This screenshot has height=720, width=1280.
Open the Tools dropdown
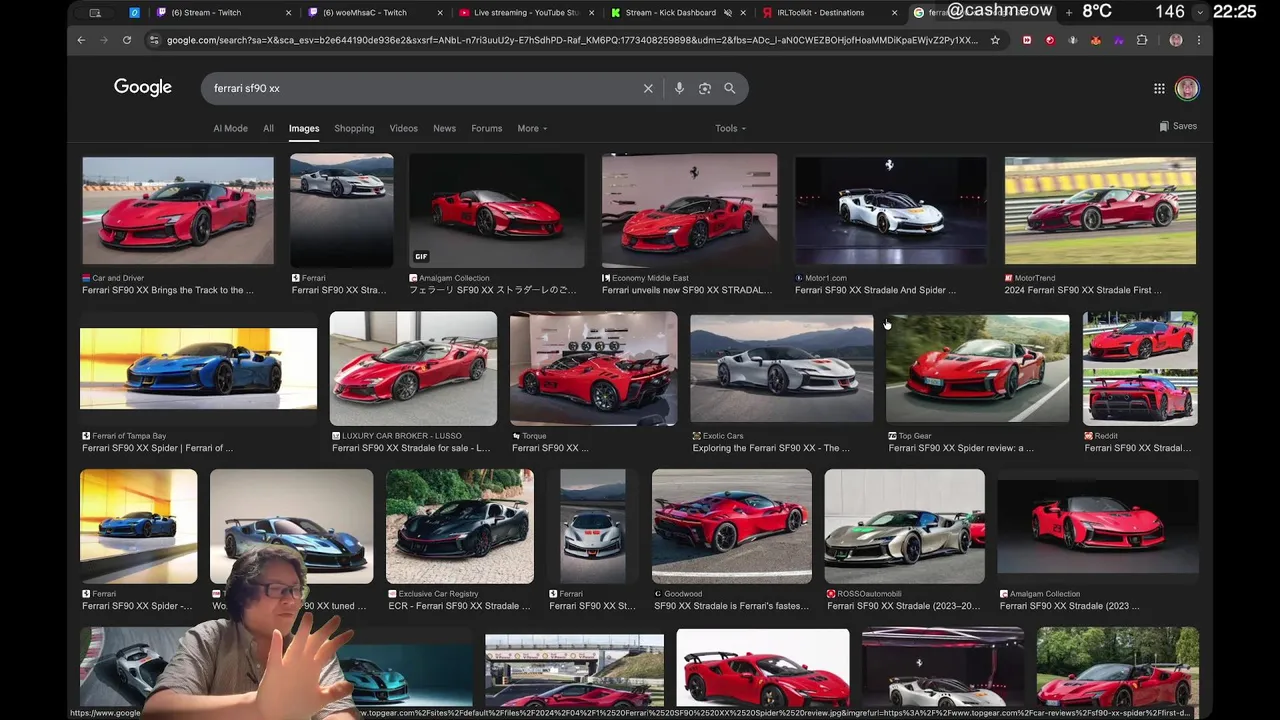[x=730, y=128]
